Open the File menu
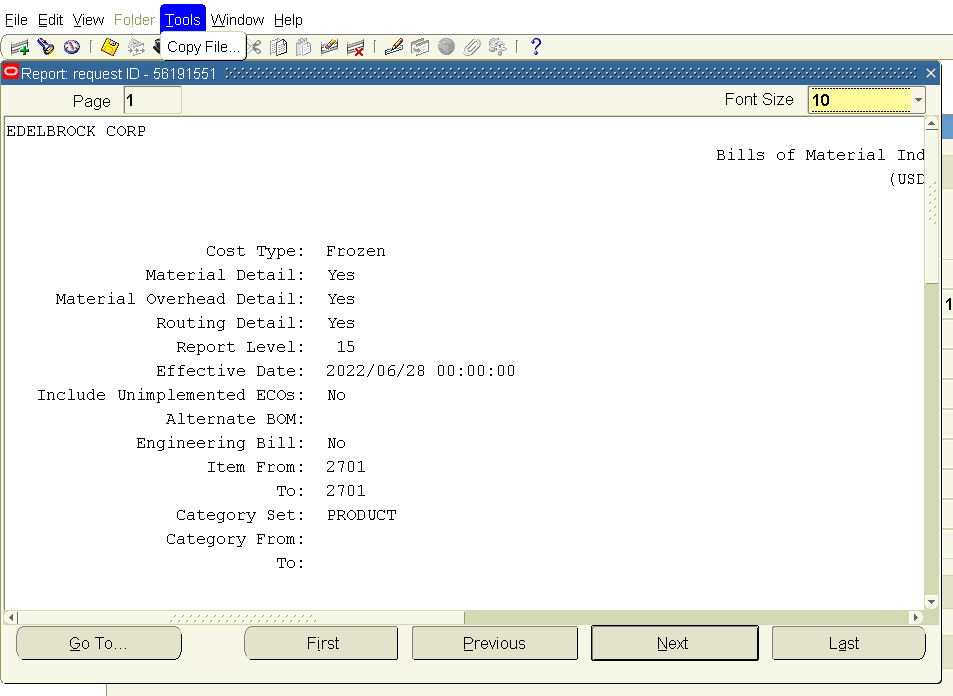Viewport: 953px width, 696px height. pyautogui.click(x=16, y=20)
